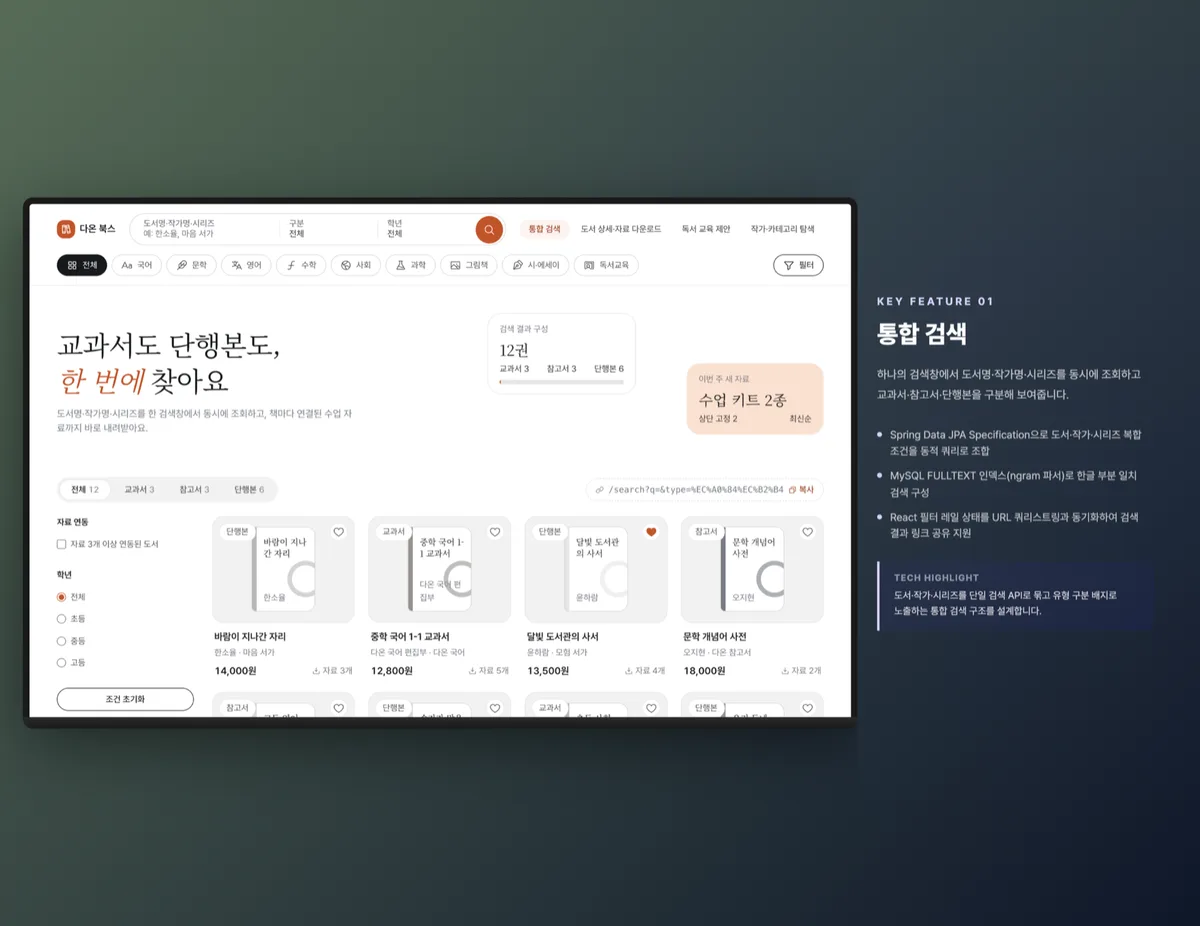This screenshot has width=1200, height=926.
Task: Open the 통합 검색 nav item
Action: click(545, 229)
